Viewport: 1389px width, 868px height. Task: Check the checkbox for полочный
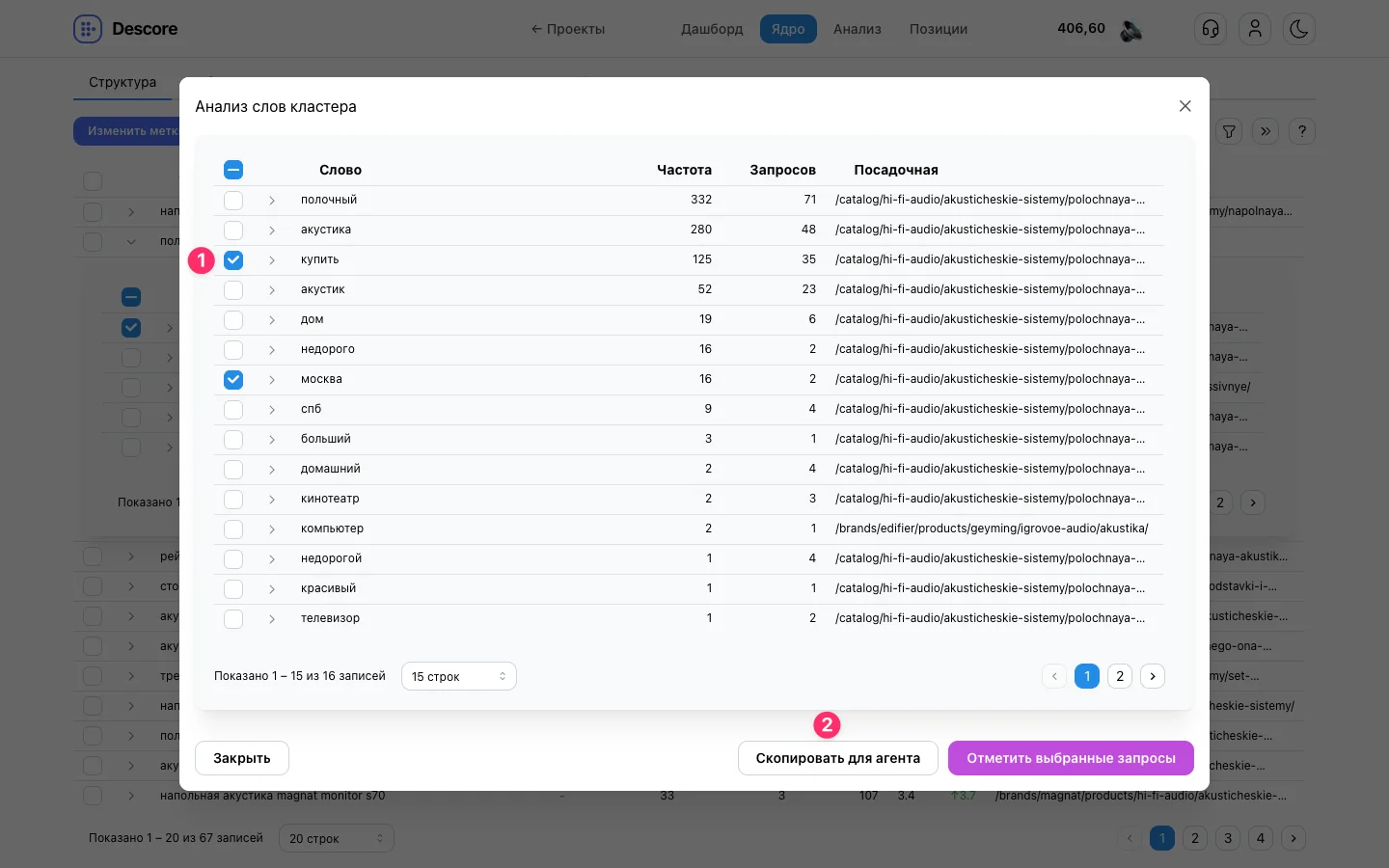tap(233, 201)
